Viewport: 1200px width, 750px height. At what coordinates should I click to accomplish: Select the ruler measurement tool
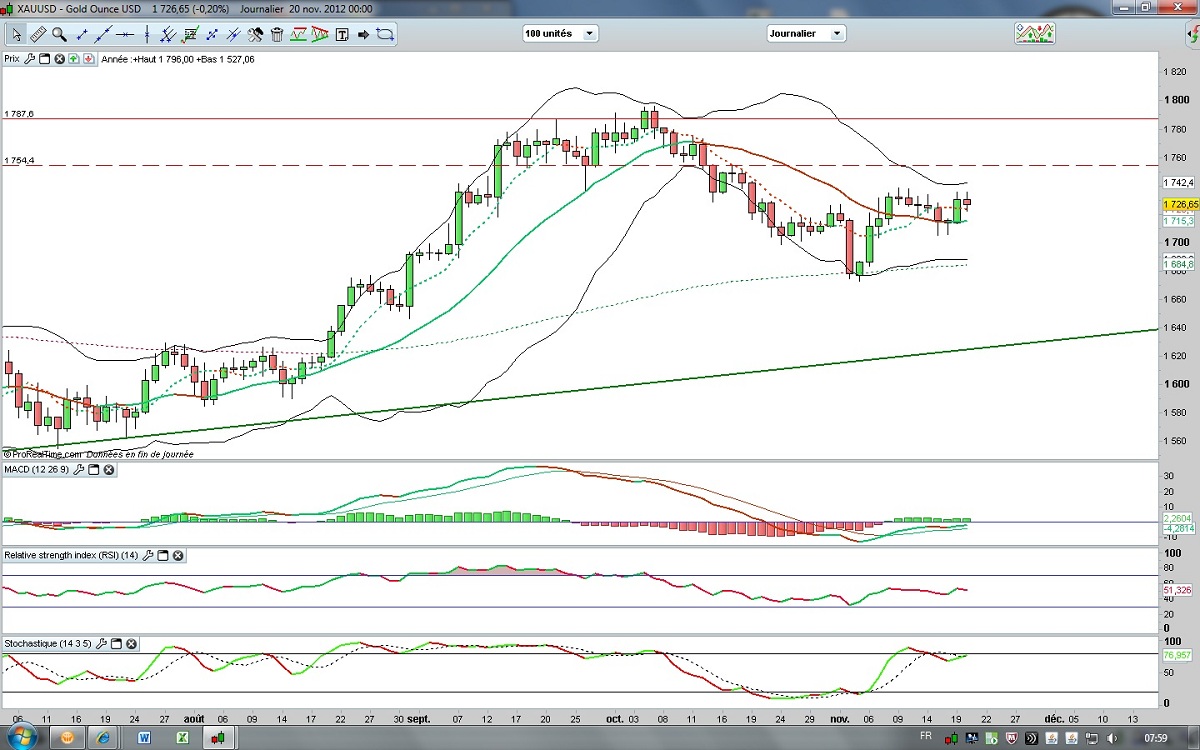[38, 34]
